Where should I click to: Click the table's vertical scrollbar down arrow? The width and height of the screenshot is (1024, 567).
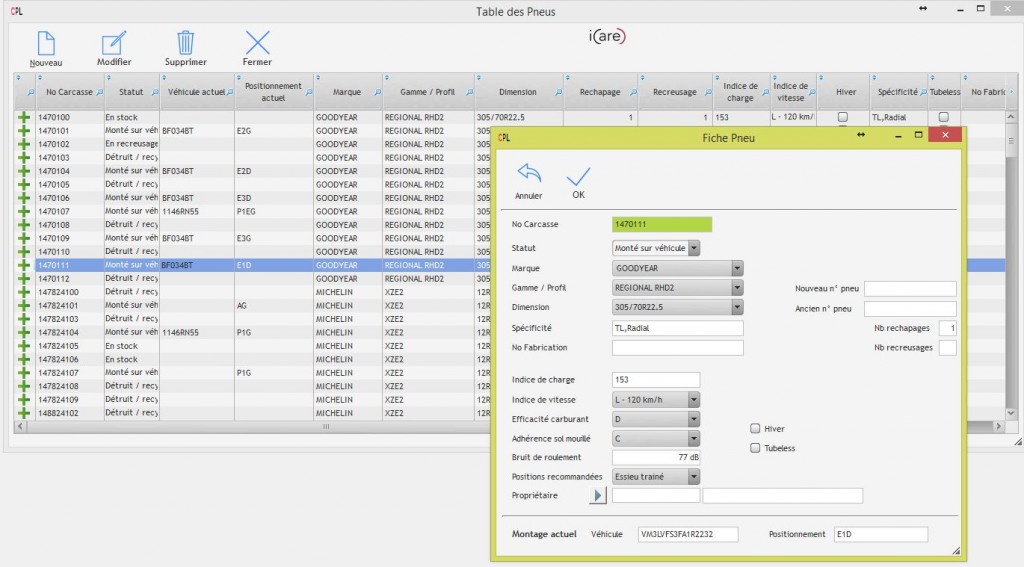1011,413
